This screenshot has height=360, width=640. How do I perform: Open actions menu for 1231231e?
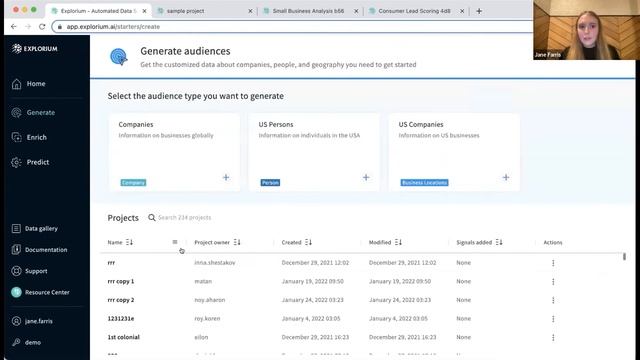click(x=553, y=319)
